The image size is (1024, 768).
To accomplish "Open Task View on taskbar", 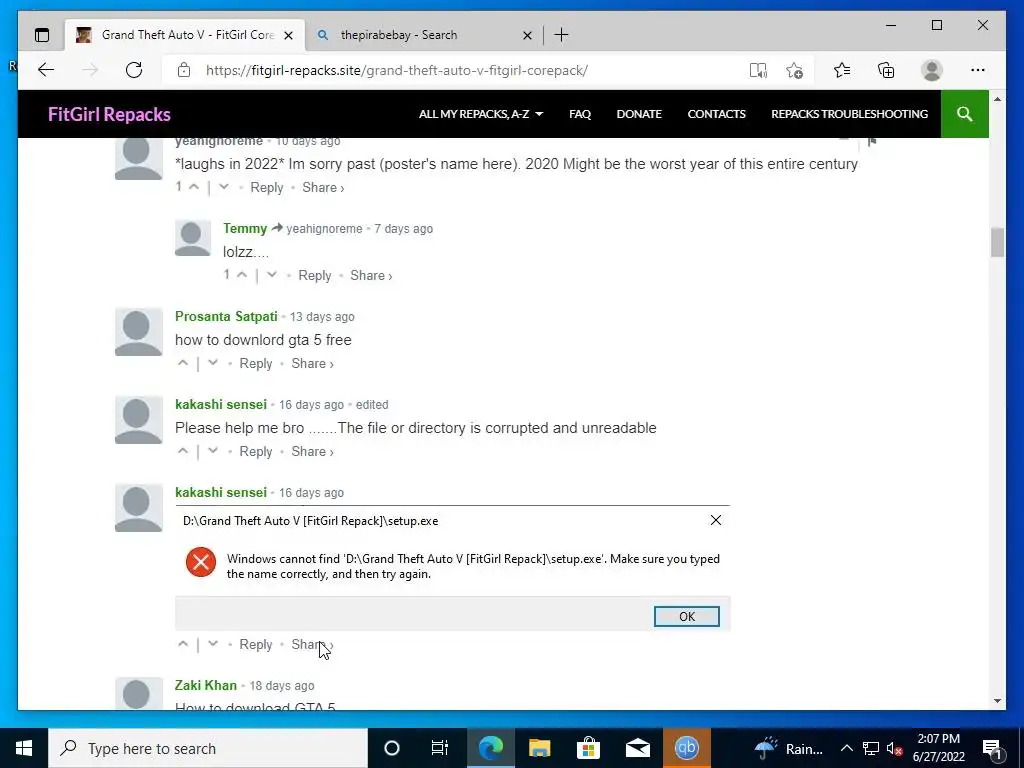I will tap(440, 748).
